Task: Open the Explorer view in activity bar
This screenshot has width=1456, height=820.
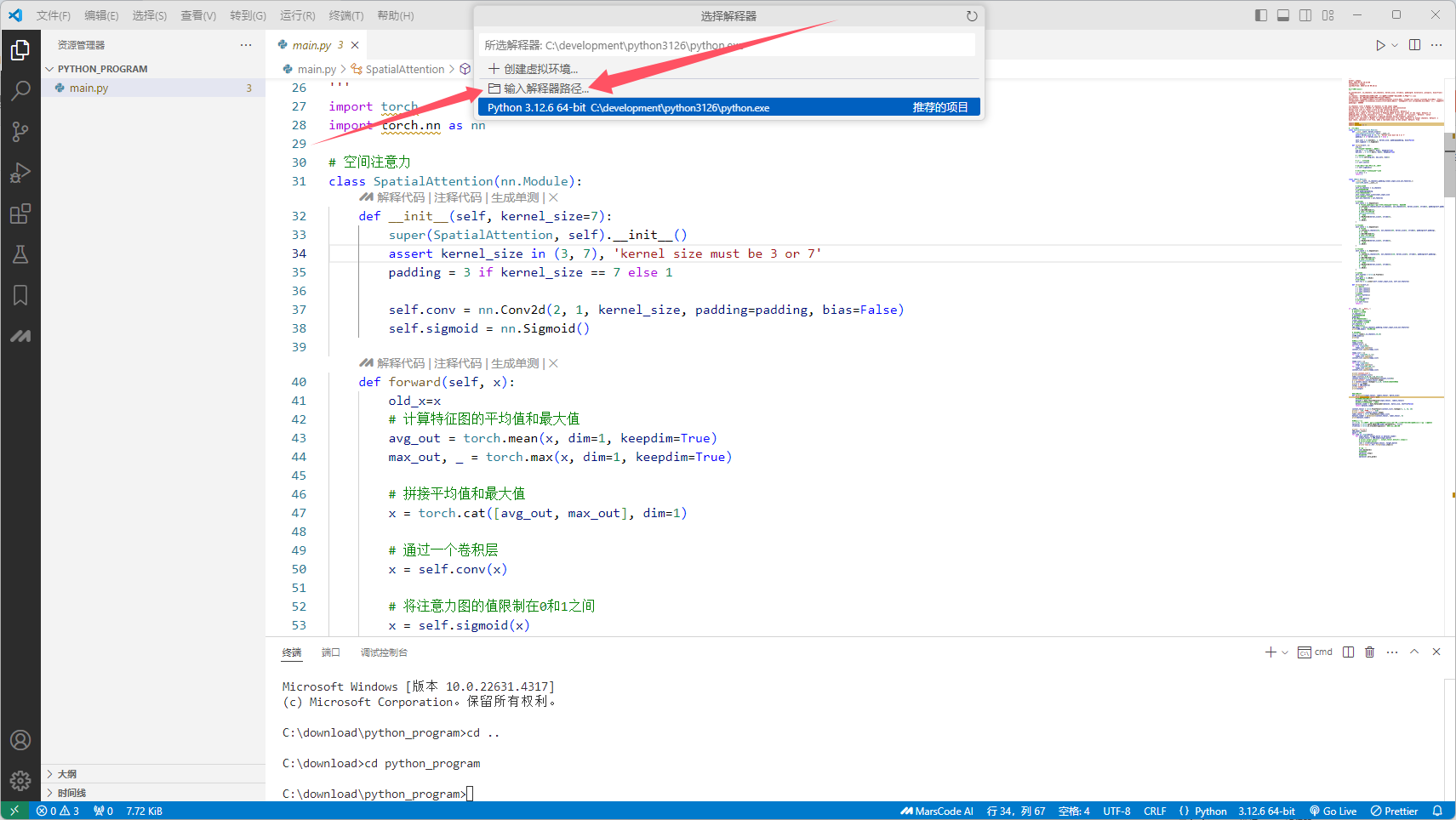Action: pos(20,50)
